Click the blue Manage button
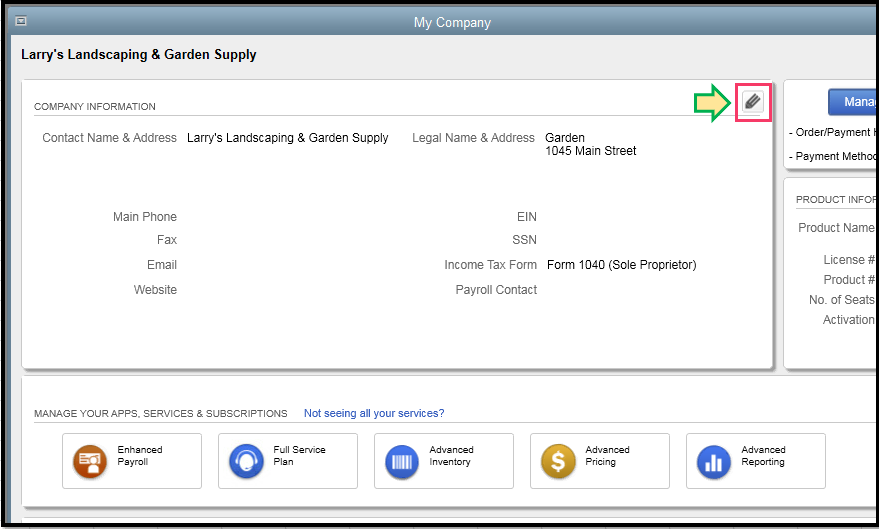This screenshot has height=529, width=879. [x=853, y=101]
